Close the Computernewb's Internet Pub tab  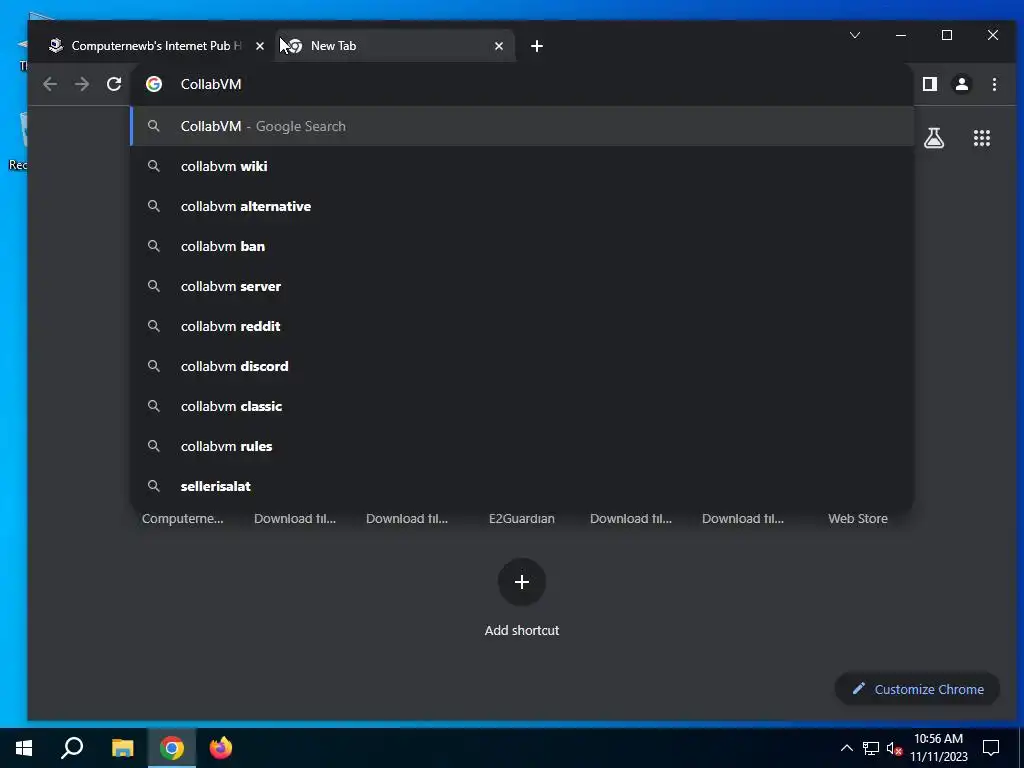click(x=260, y=46)
